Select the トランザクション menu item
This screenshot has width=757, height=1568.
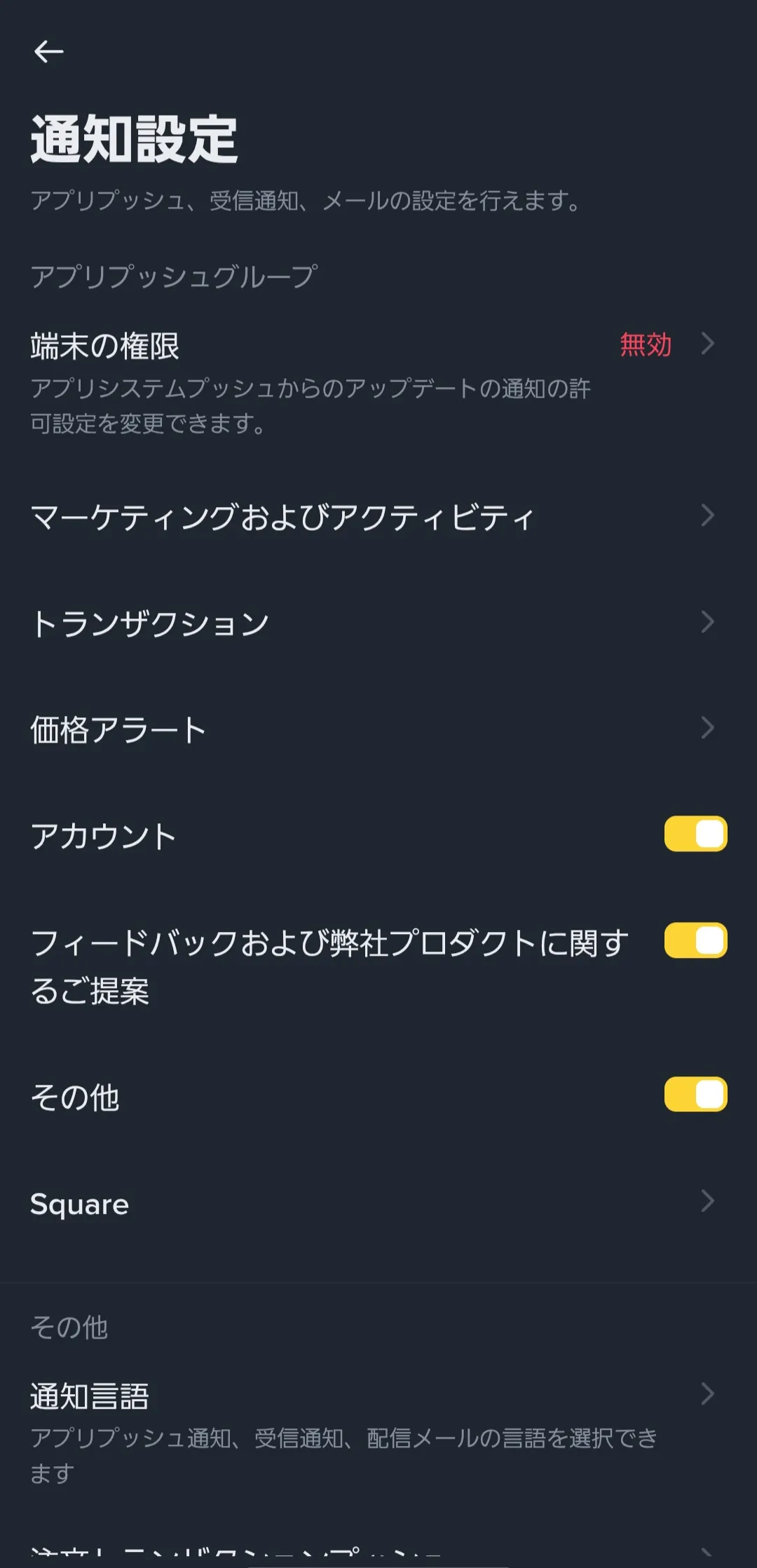click(150, 623)
